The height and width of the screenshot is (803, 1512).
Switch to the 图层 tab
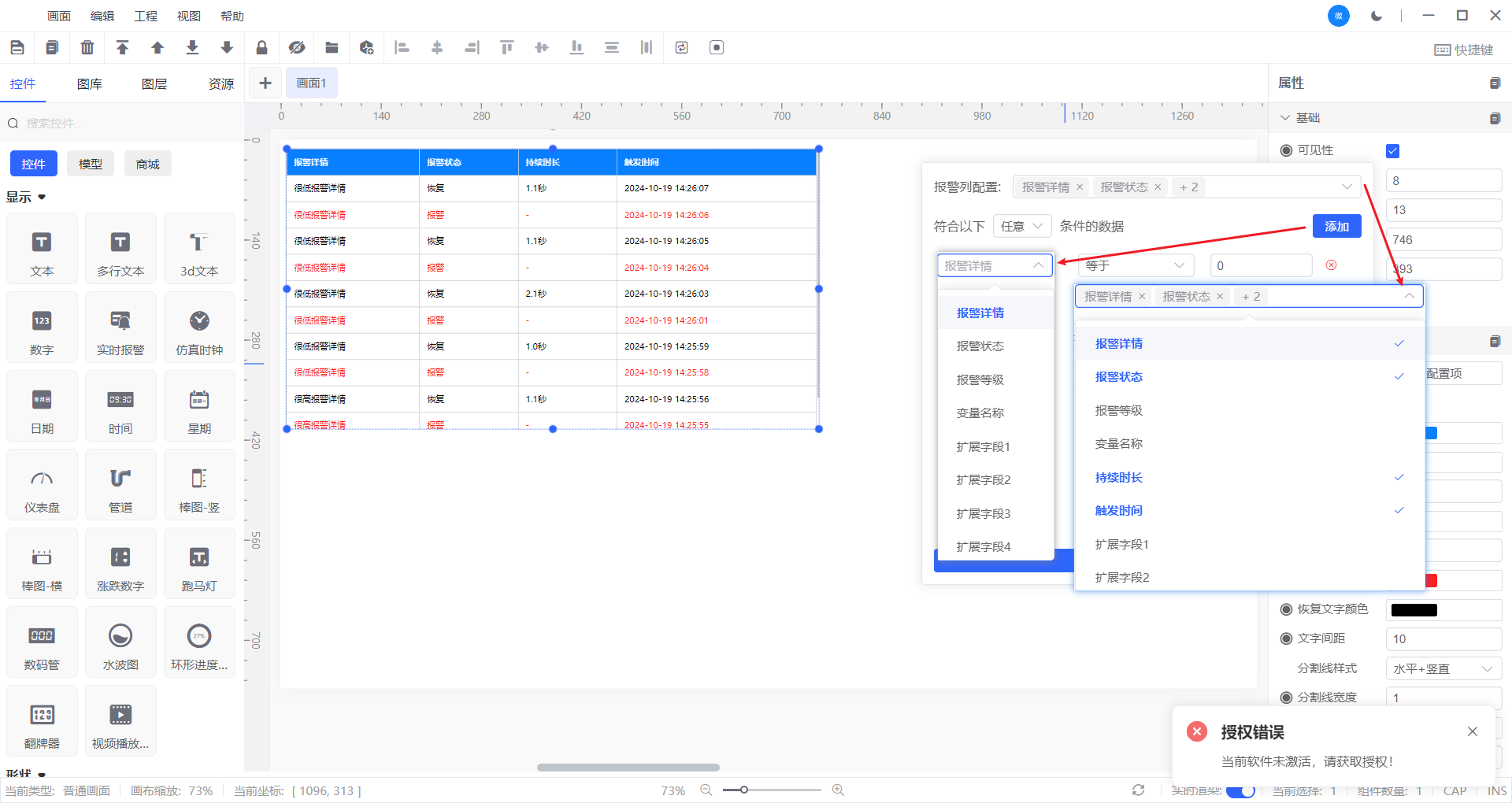pos(154,84)
